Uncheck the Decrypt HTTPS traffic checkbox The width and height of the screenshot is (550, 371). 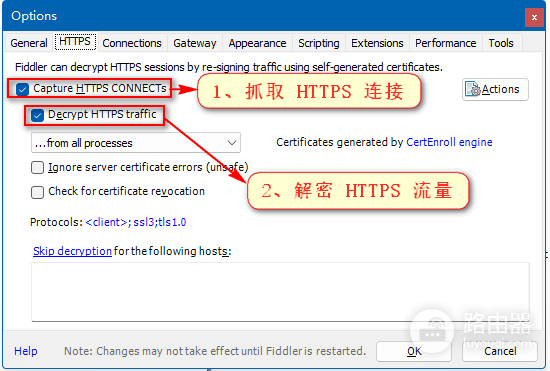tap(37, 115)
